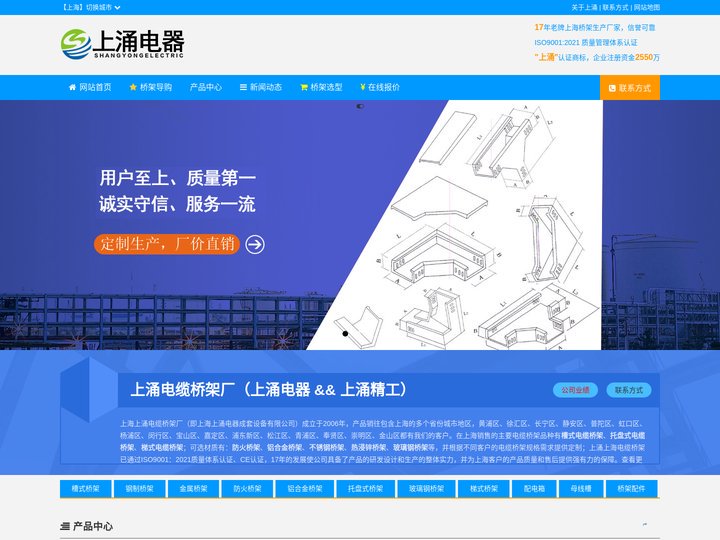Open the 金属桥架 category
The width and height of the screenshot is (720, 540).
point(193,489)
